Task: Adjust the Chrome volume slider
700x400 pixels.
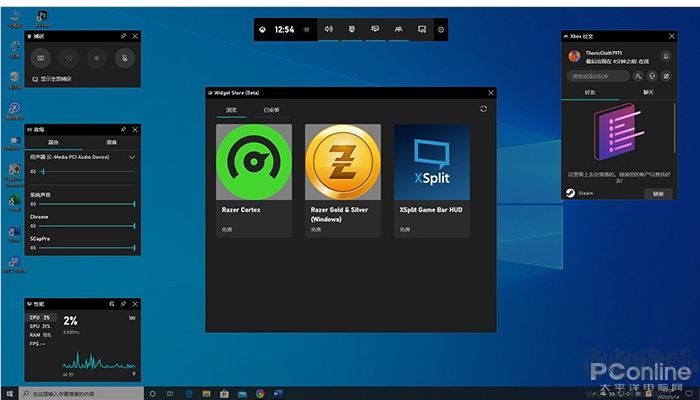Action: click(87, 226)
